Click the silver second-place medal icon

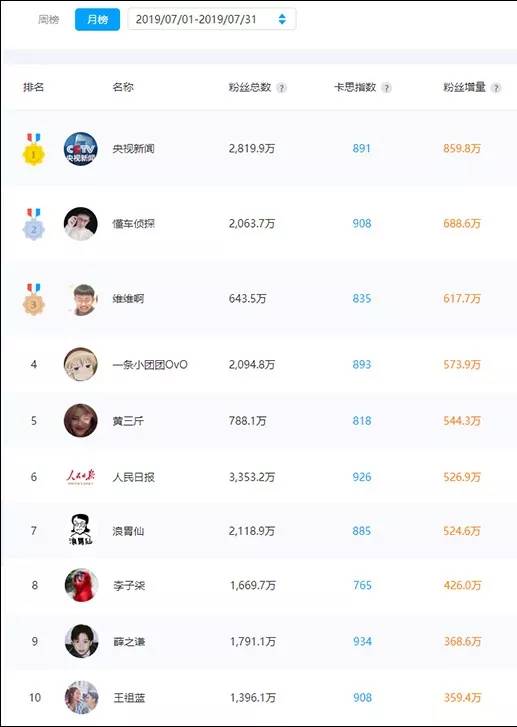click(x=34, y=224)
